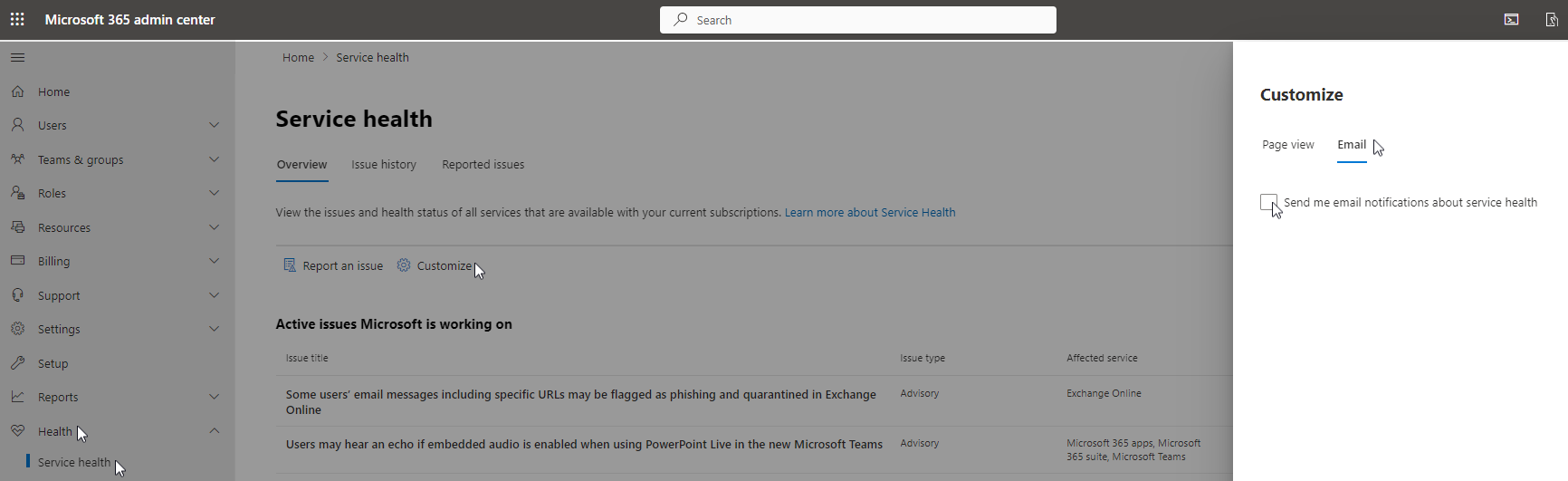The width and height of the screenshot is (1568, 481).
Task: Click the Billing card icon
Action: [17, 261]
